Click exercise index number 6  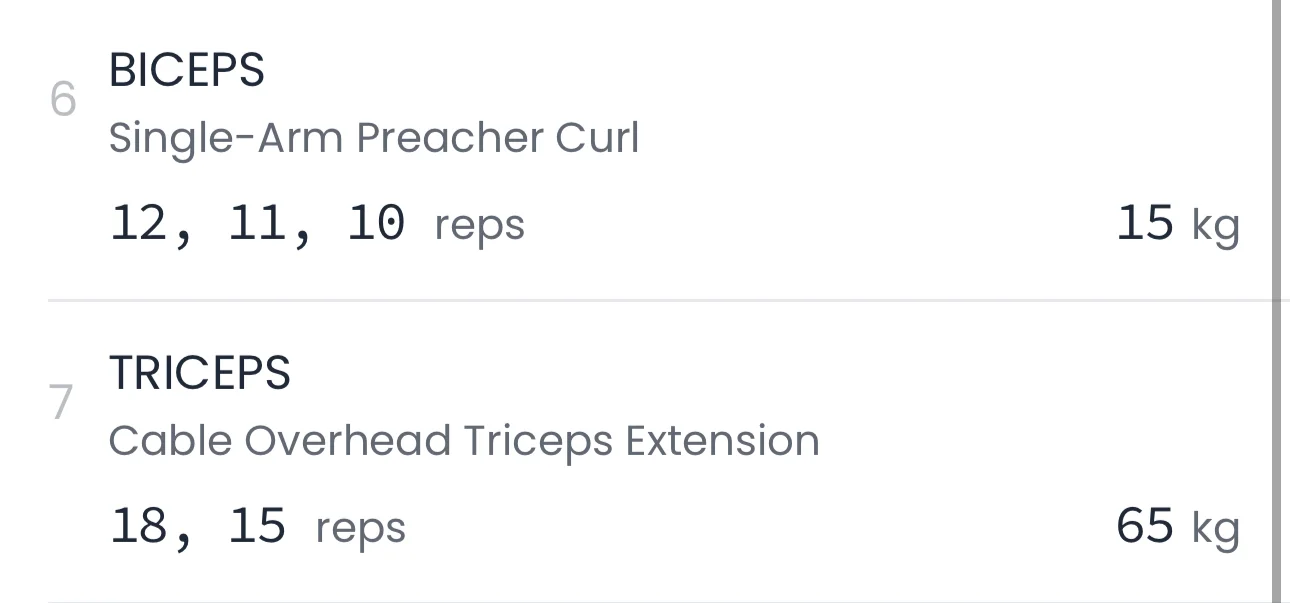tap(63, 100)
